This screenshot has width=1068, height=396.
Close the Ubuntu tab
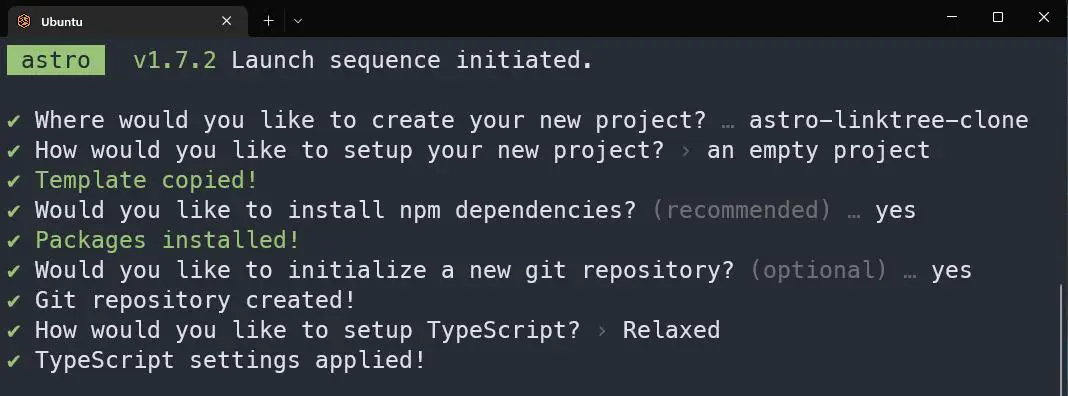tap(226, 21)
